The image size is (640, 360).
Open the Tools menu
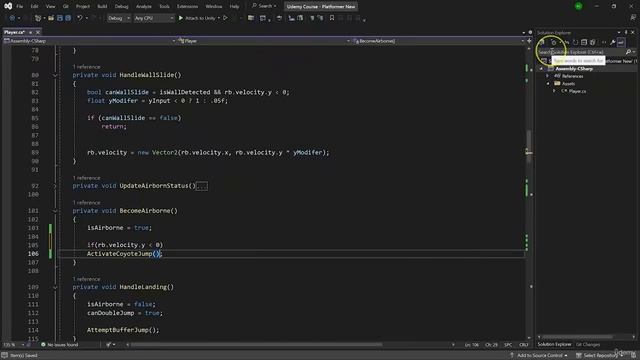164,7
